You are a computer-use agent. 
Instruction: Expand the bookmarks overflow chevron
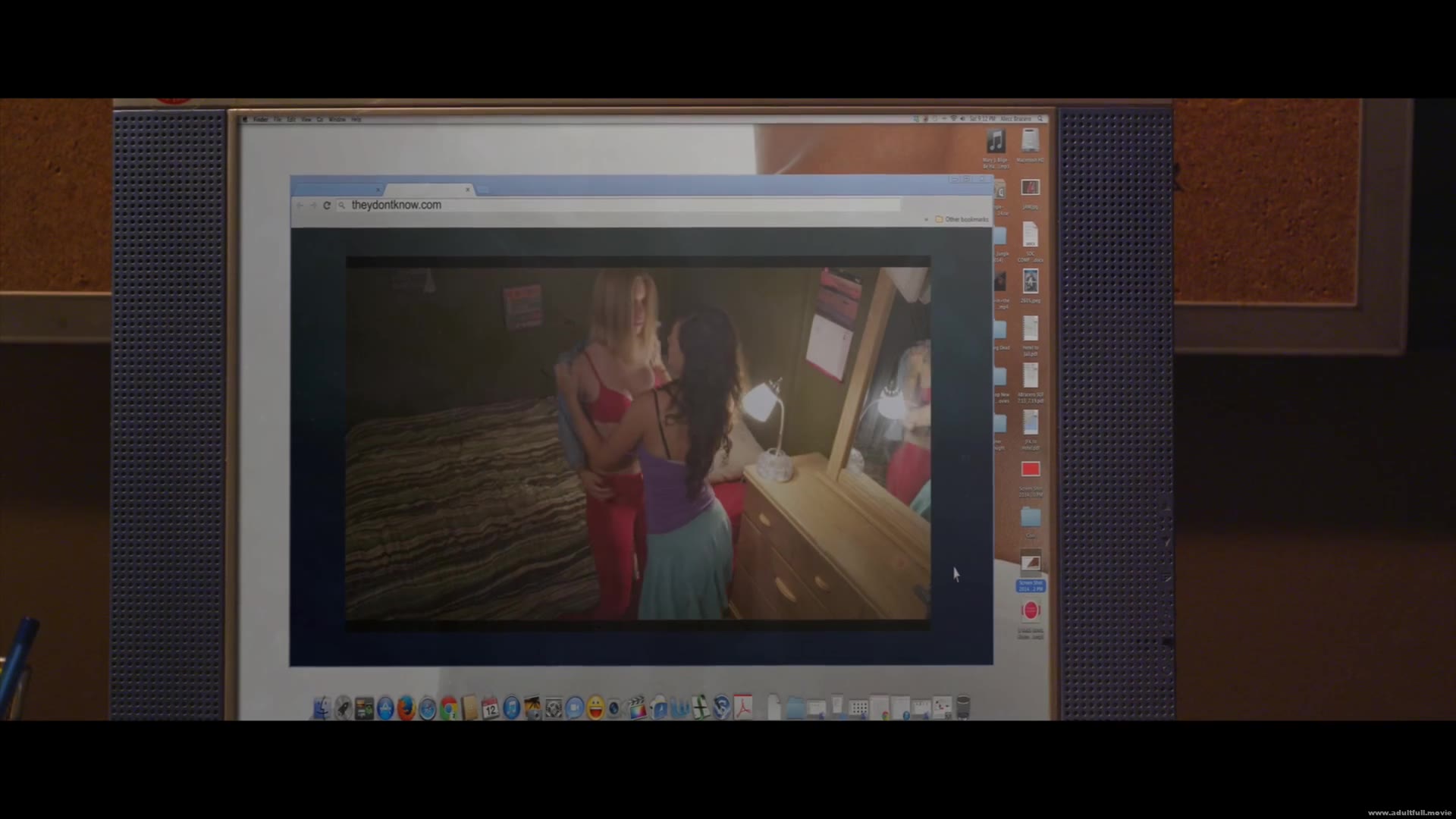pyautogui.click(x=926, y=219)
